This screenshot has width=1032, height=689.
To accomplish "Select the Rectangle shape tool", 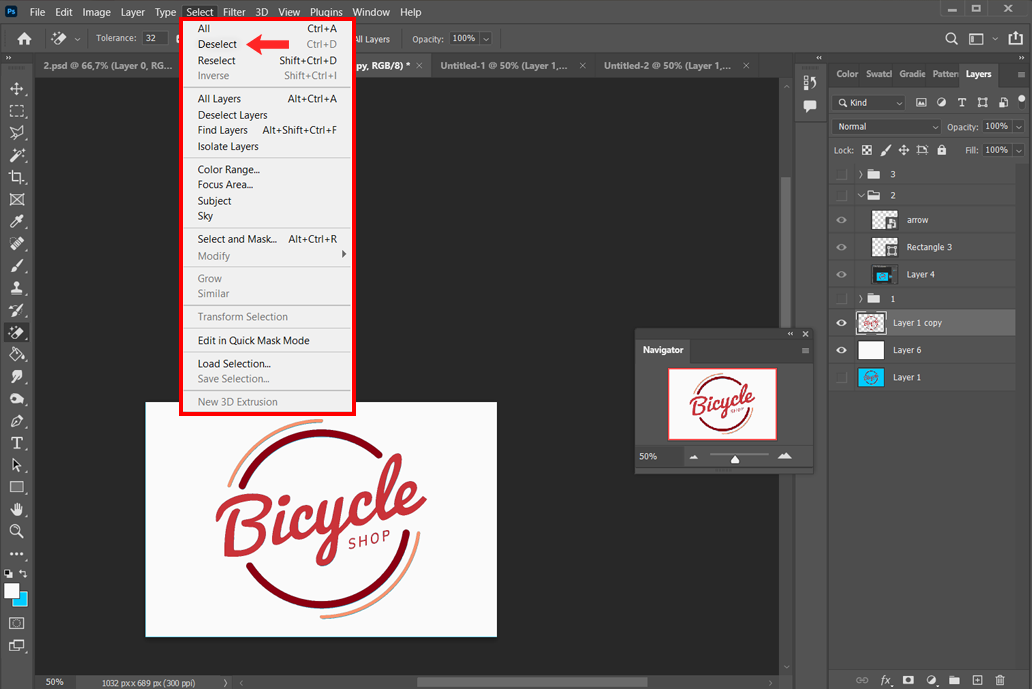I will pyautogui.click(x=17, y=487).
